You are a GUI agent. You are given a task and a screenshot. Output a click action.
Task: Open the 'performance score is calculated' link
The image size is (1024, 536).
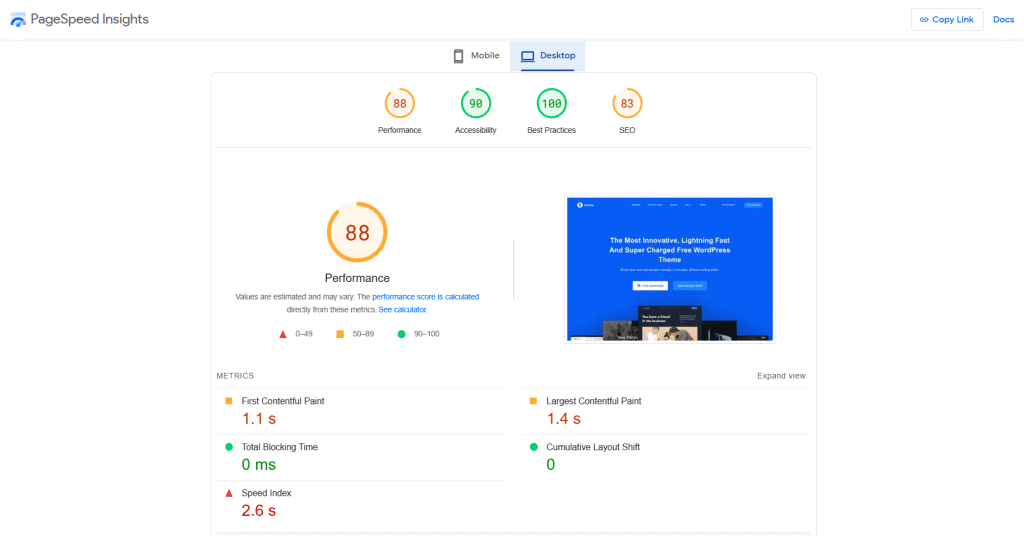[425, 297]
